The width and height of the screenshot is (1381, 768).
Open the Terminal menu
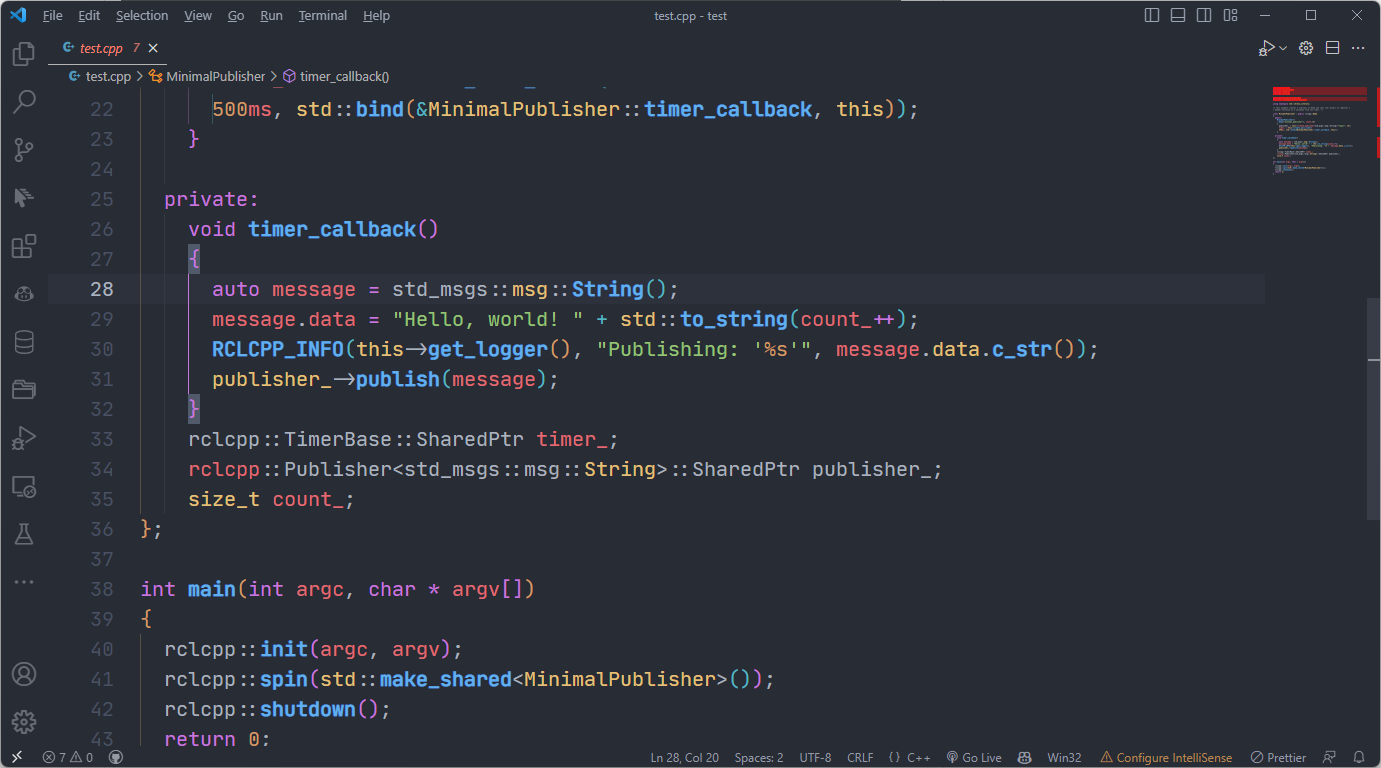tap(323, 15)
